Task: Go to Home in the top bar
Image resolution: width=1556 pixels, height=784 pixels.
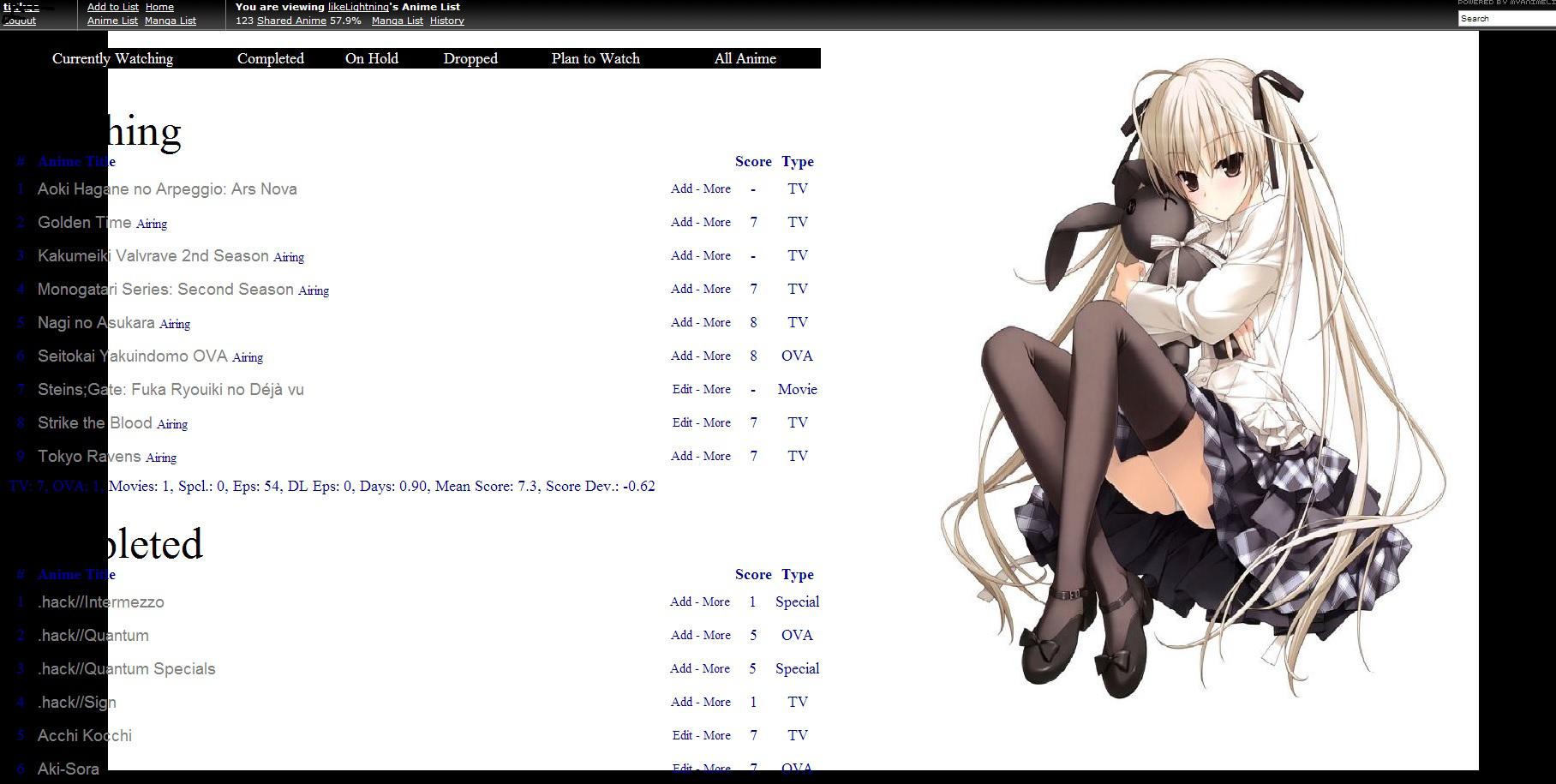Action: (x=159, y=7)
